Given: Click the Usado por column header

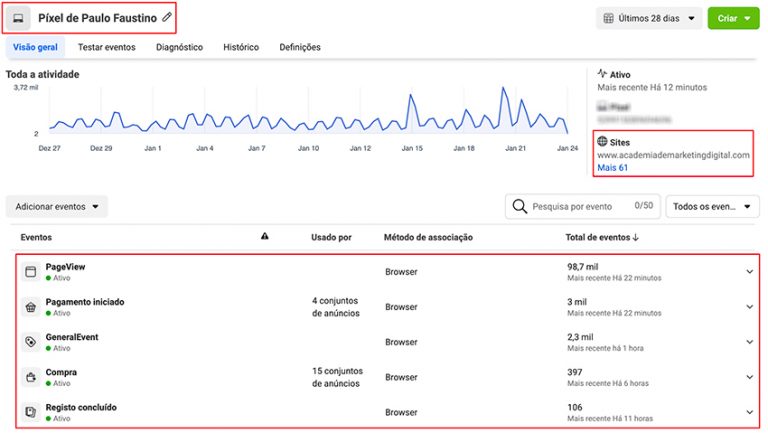Looking at the screenshot, I should pos(331,237).
